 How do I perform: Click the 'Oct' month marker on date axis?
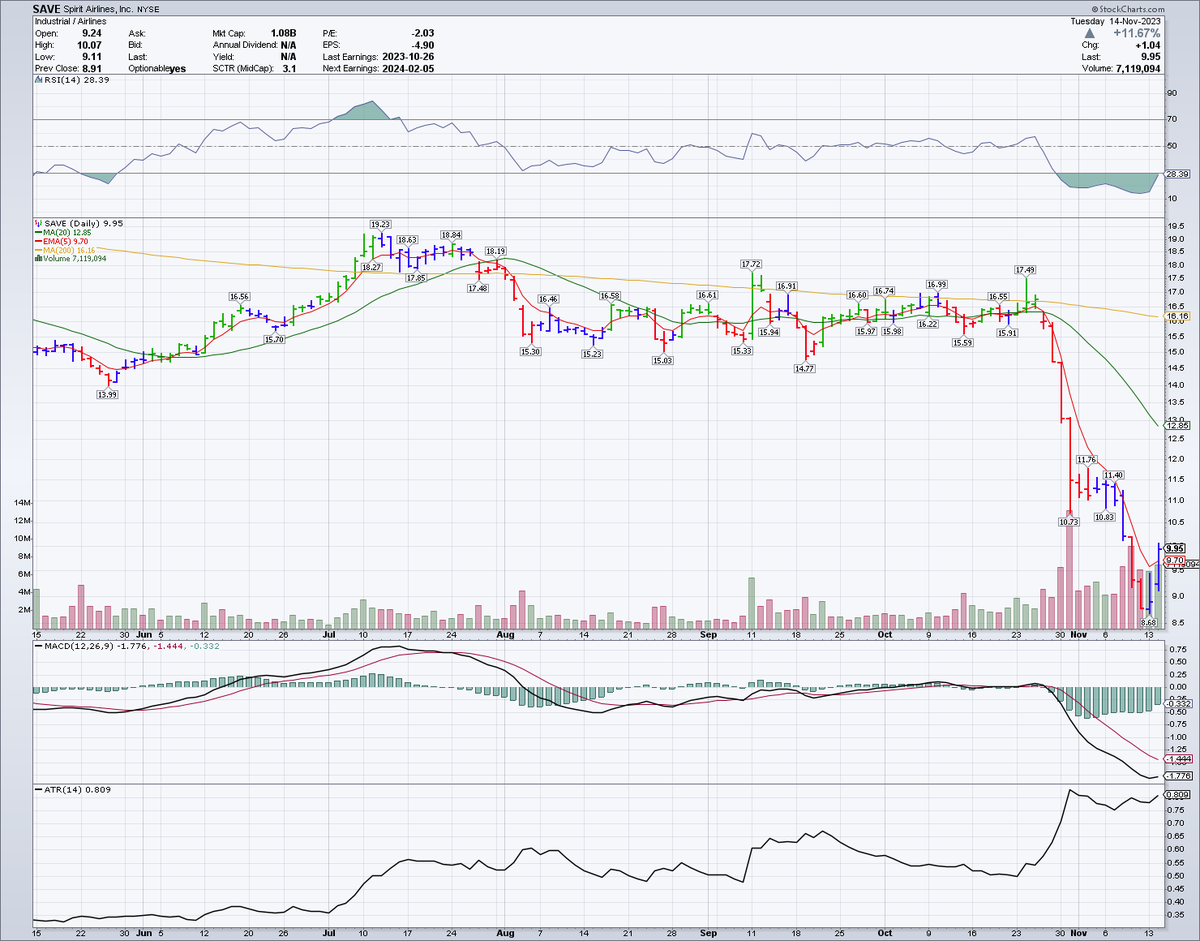884,634
